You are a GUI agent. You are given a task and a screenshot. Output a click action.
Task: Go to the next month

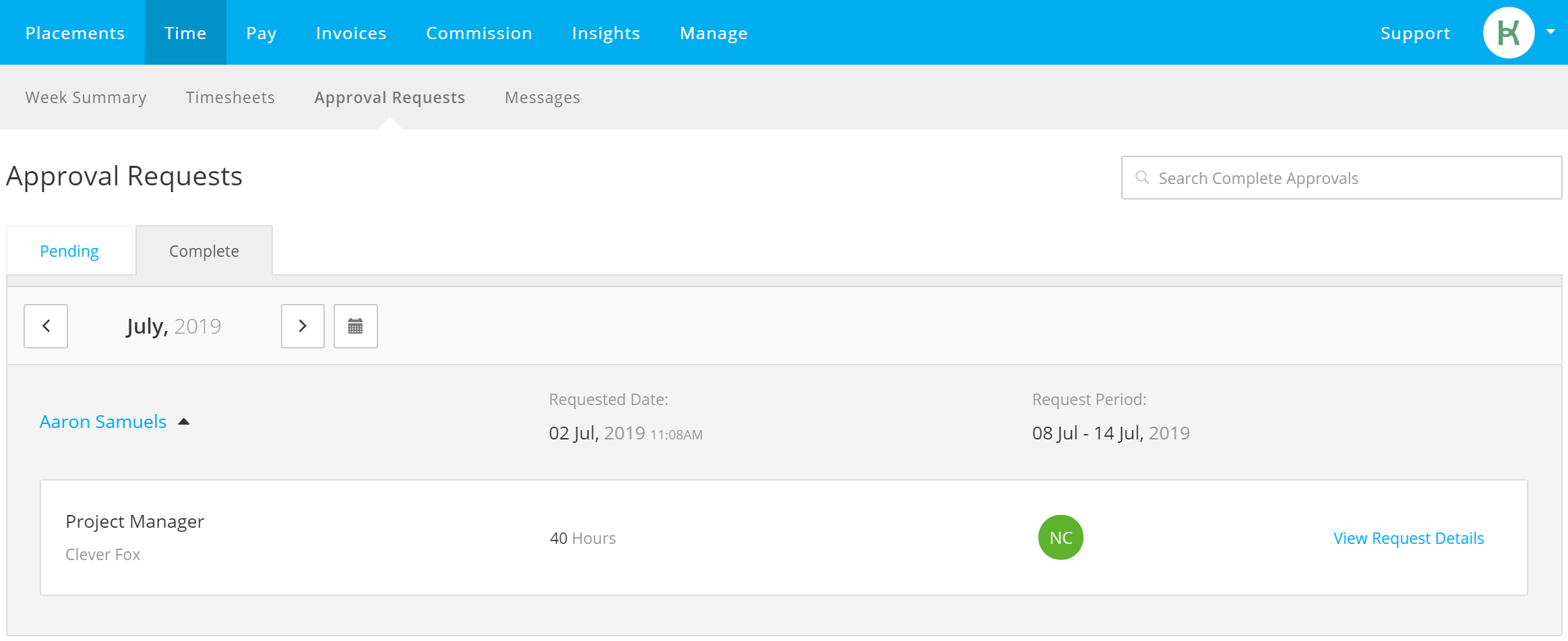click(x=303, y=326)
